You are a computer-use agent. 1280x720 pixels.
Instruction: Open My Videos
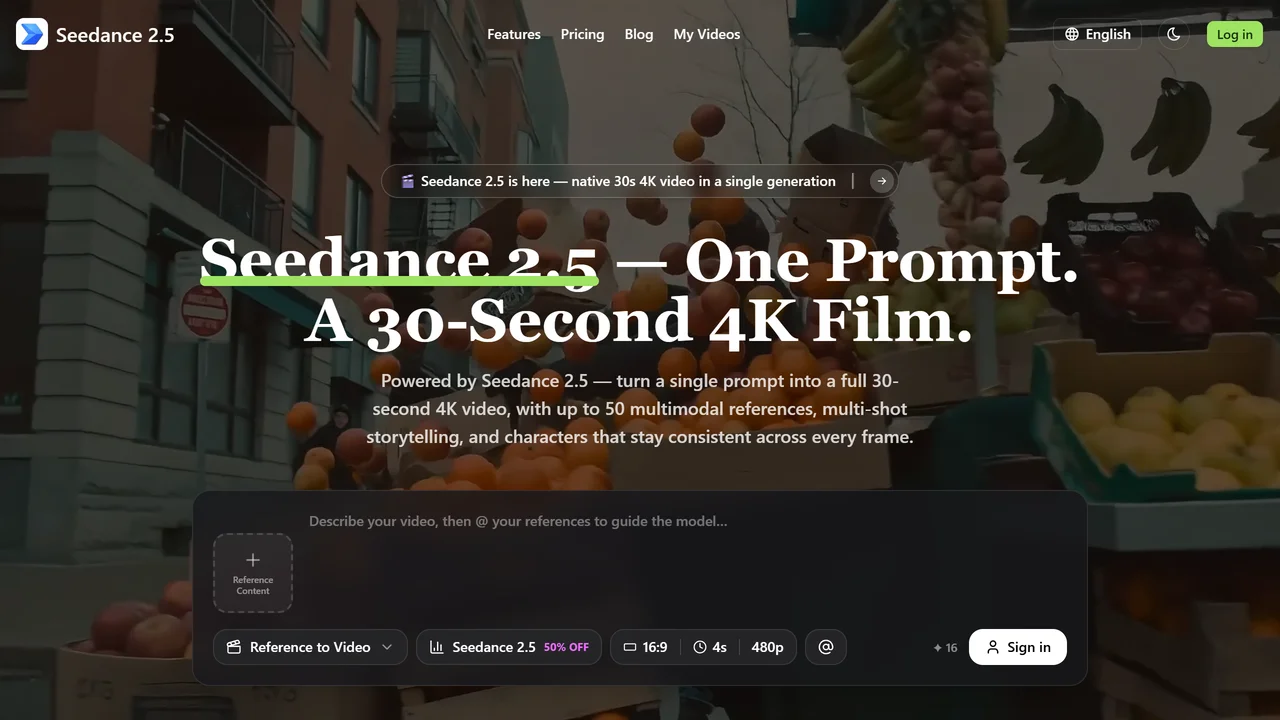click(x=707, y=34)
